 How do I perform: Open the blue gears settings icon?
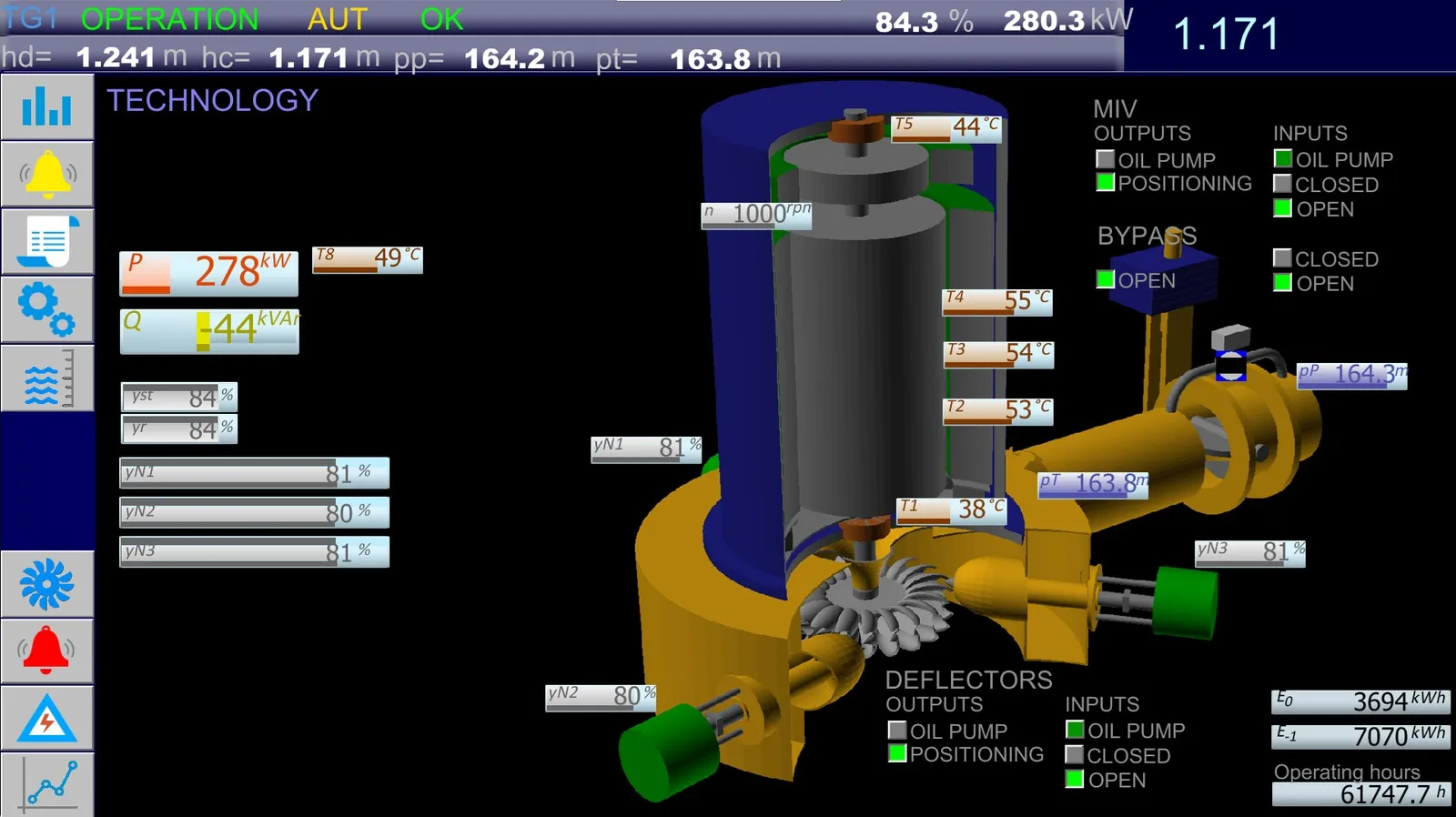(47, 310)
